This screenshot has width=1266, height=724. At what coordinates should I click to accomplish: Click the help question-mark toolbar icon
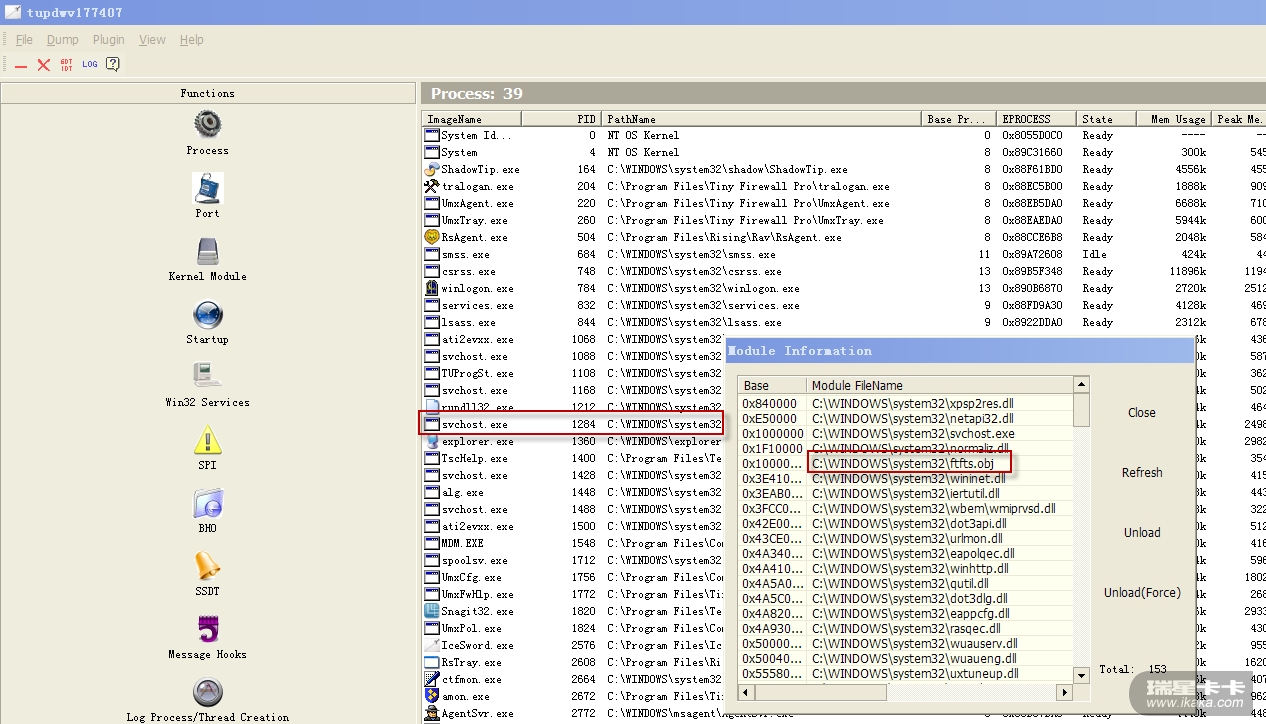tap(113, 64)
